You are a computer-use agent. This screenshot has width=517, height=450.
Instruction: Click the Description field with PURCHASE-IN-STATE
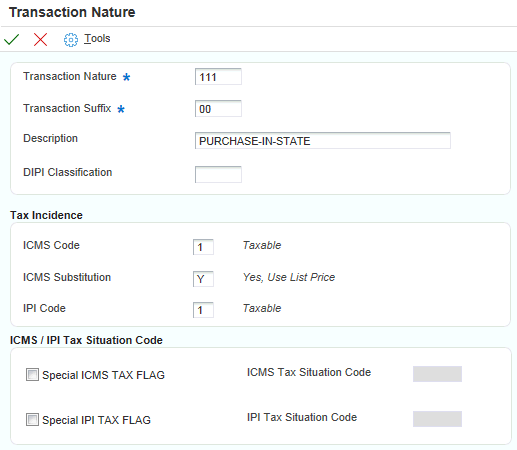click(x=323, y=141)
